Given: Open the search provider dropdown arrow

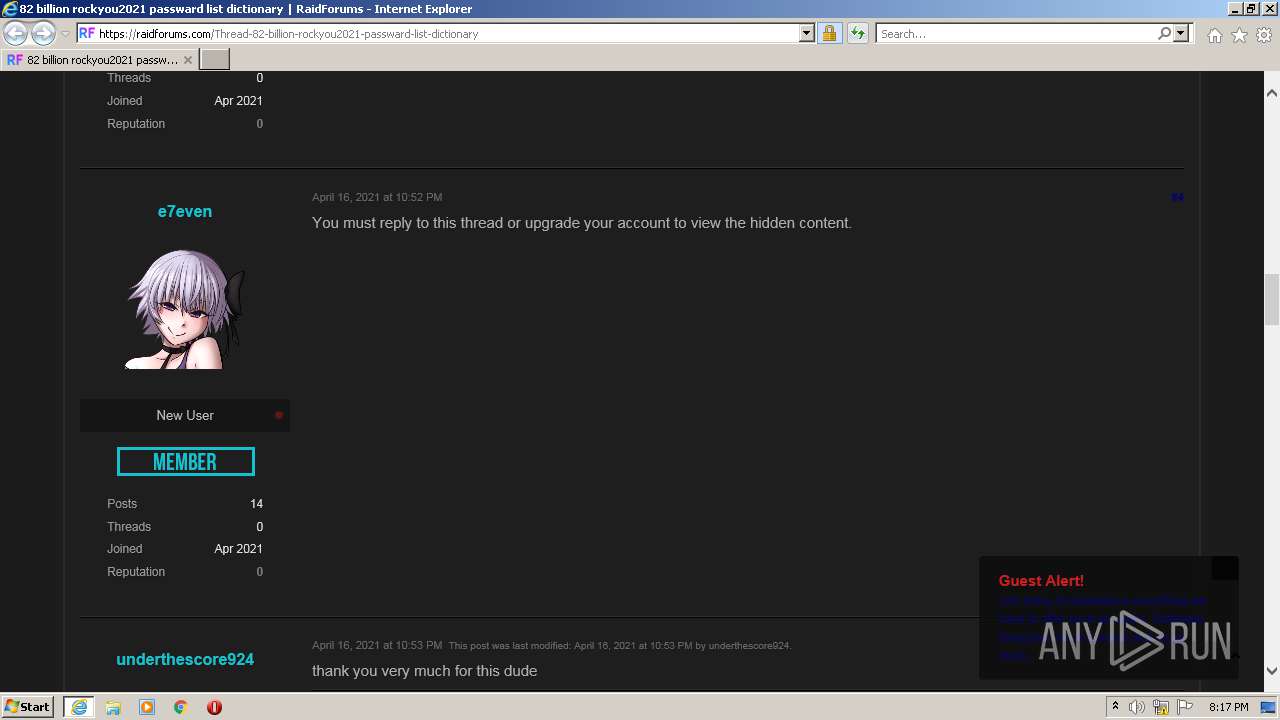Looking at the screenshot, I should tap(1181, 33).
